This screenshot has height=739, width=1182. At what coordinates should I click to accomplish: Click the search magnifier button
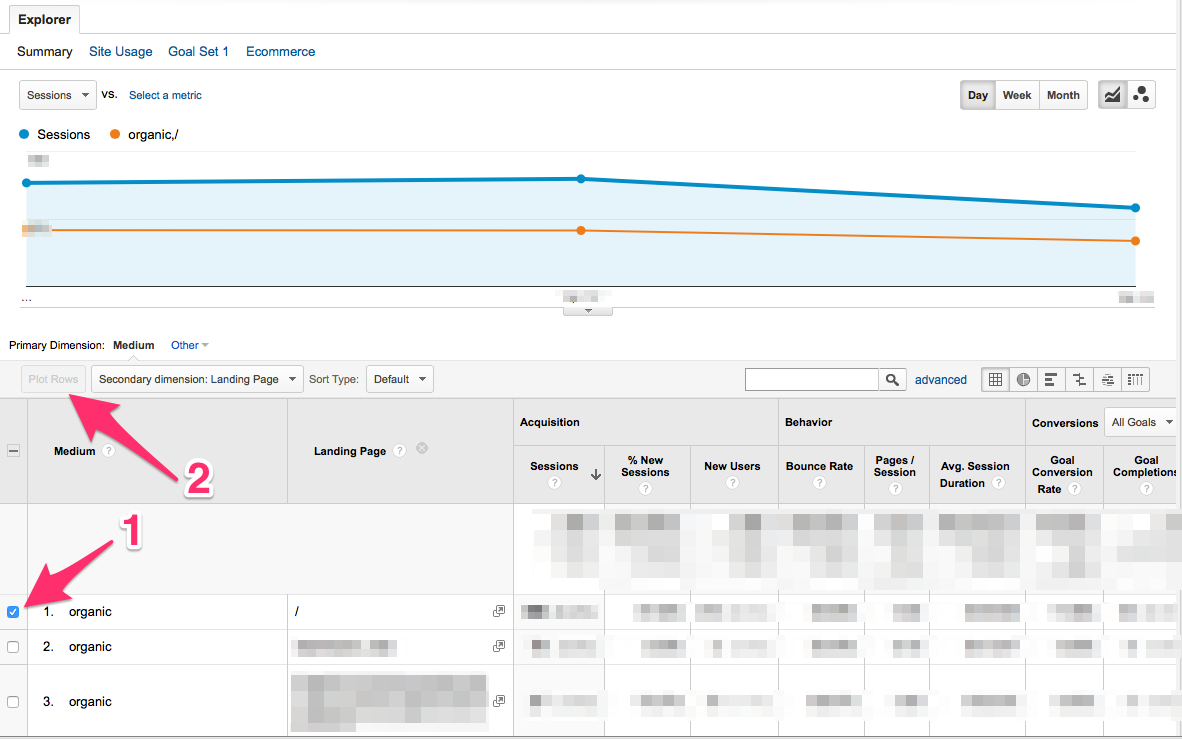(x=892, y=379)
